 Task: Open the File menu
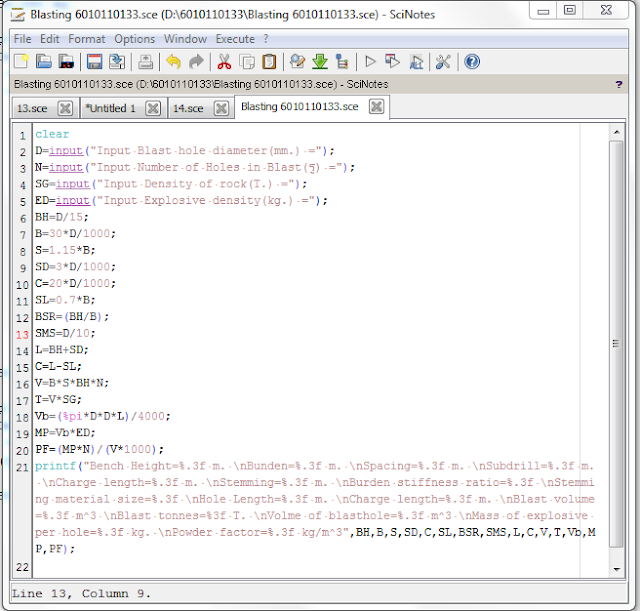pos(22,39)
